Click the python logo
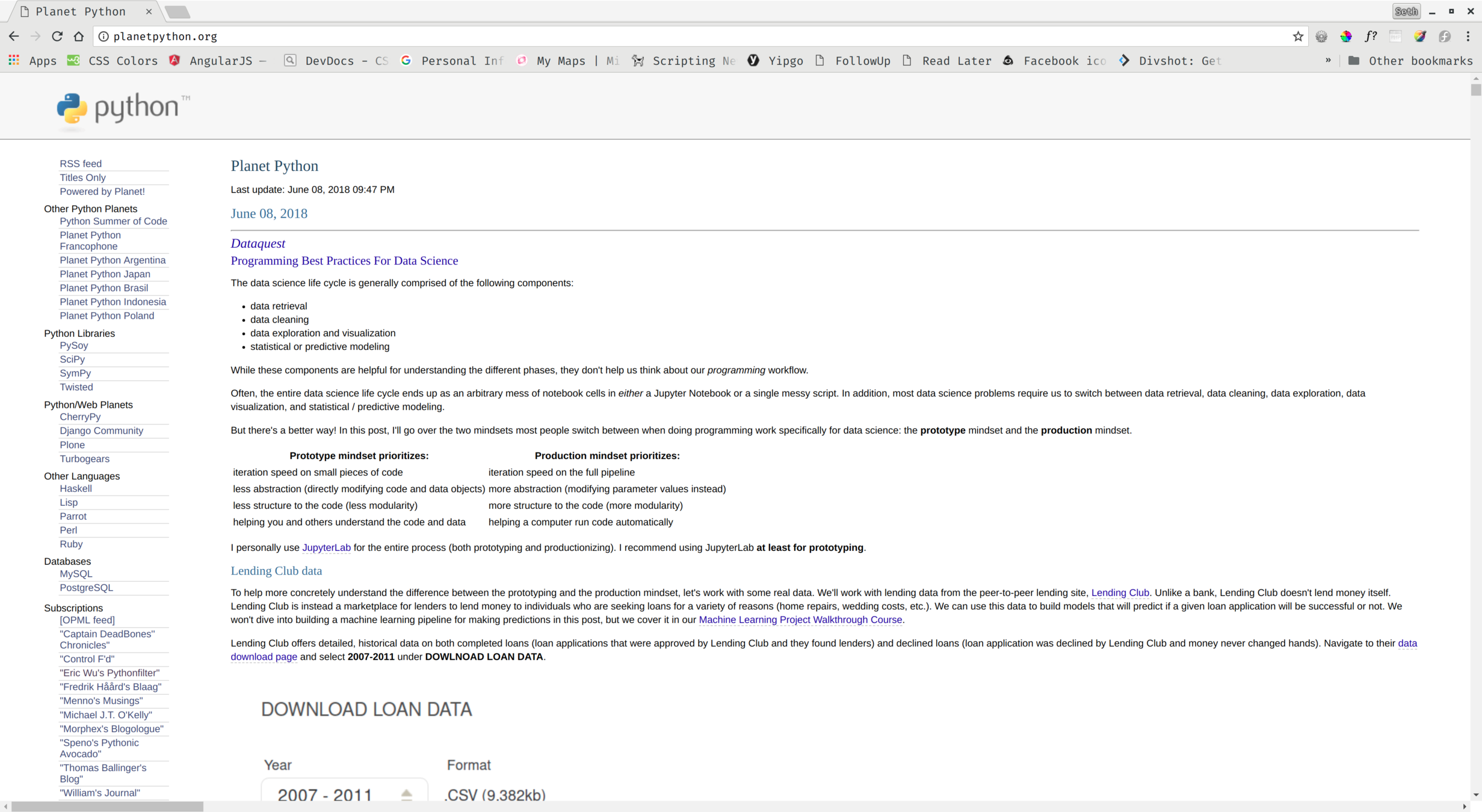Viewport: 1482px width, 812px height. [123, 108]
